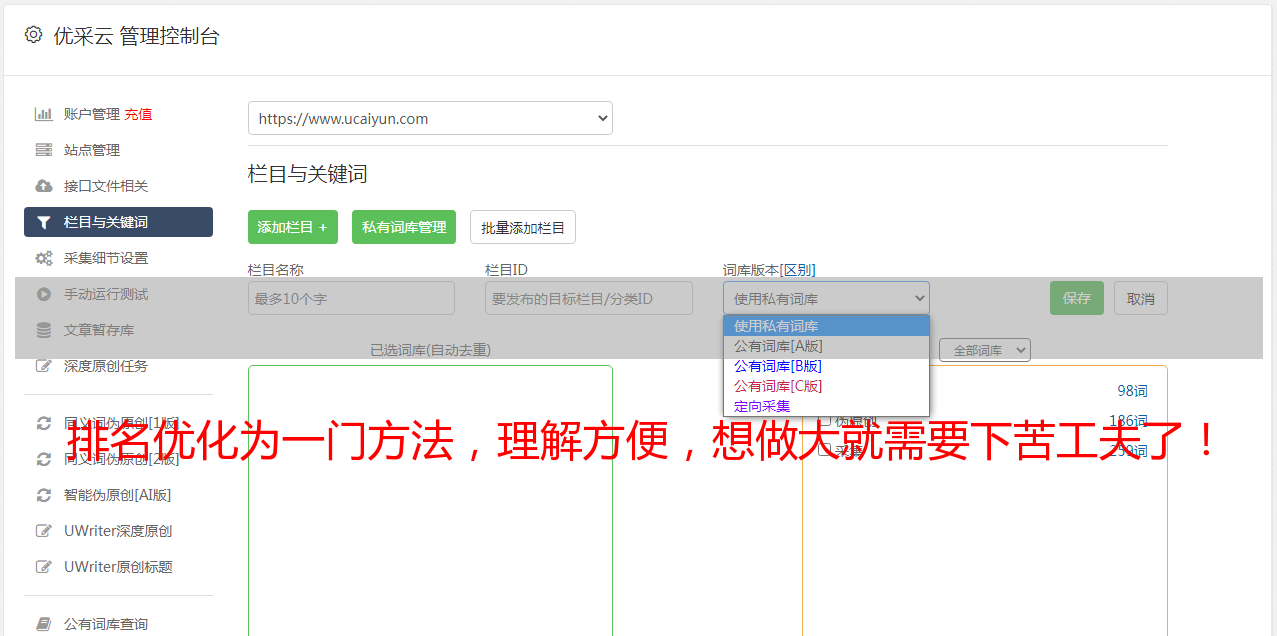Viewport: 1277px width, 636px height.
Task: Click the 取消 button
Action: [1141, 298]
